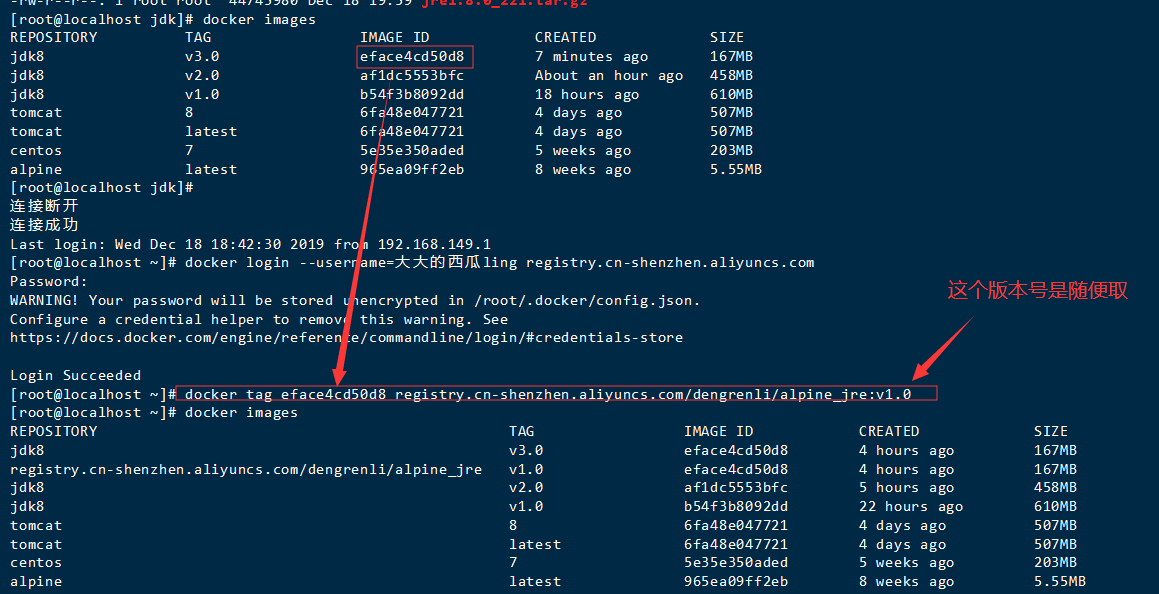The image size is (1159, 594).
Task: Select 610MB size in the '18 hours ago' row
Action: (x=732, y=95)
